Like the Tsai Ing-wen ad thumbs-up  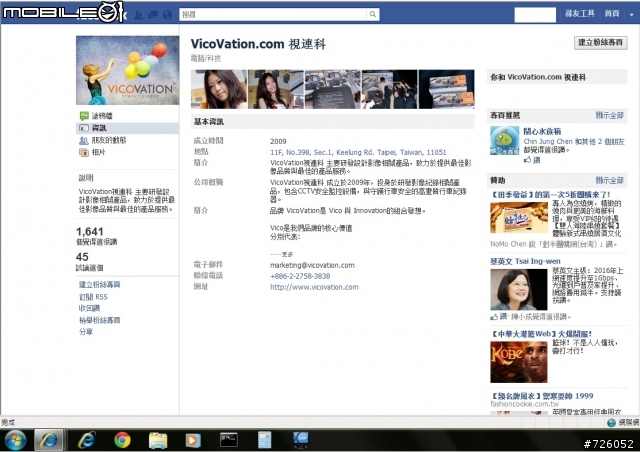[x=498, y=316]
